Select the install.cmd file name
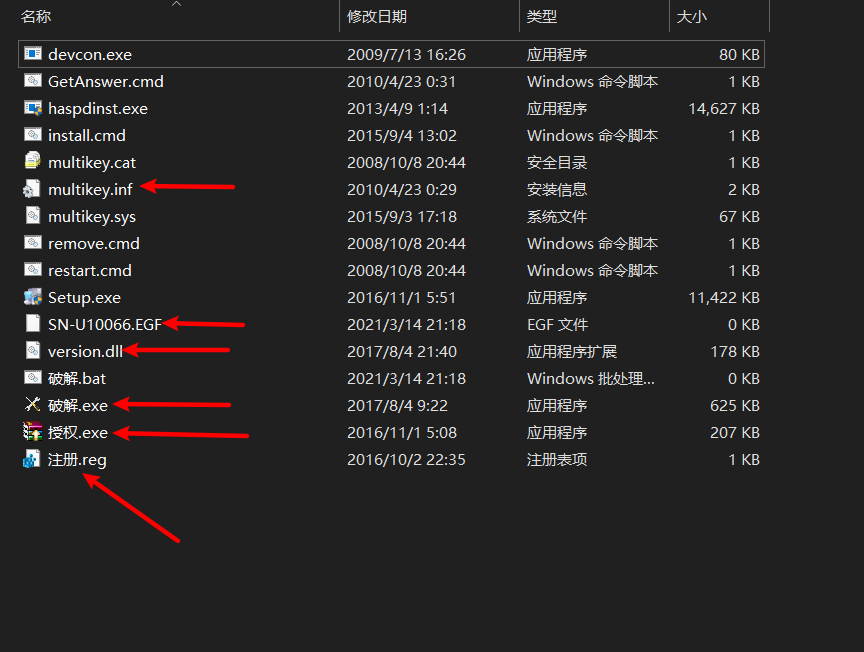The width and height of the screenshot is (864, 652). point(87,136)
